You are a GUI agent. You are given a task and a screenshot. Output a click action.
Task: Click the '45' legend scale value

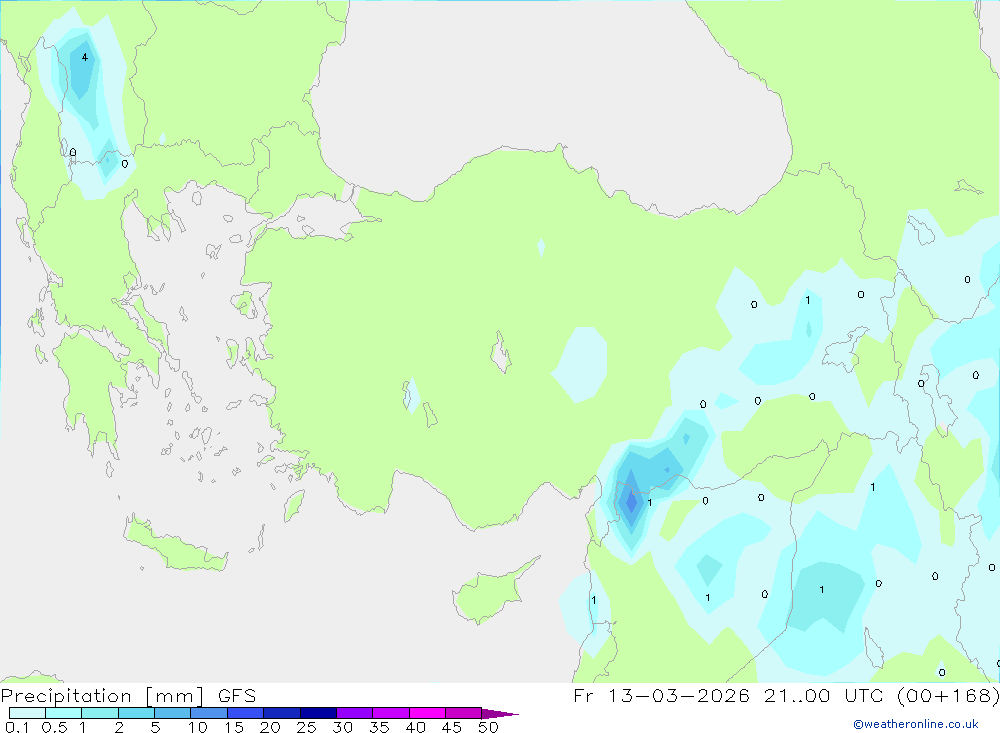pos(452,727)
